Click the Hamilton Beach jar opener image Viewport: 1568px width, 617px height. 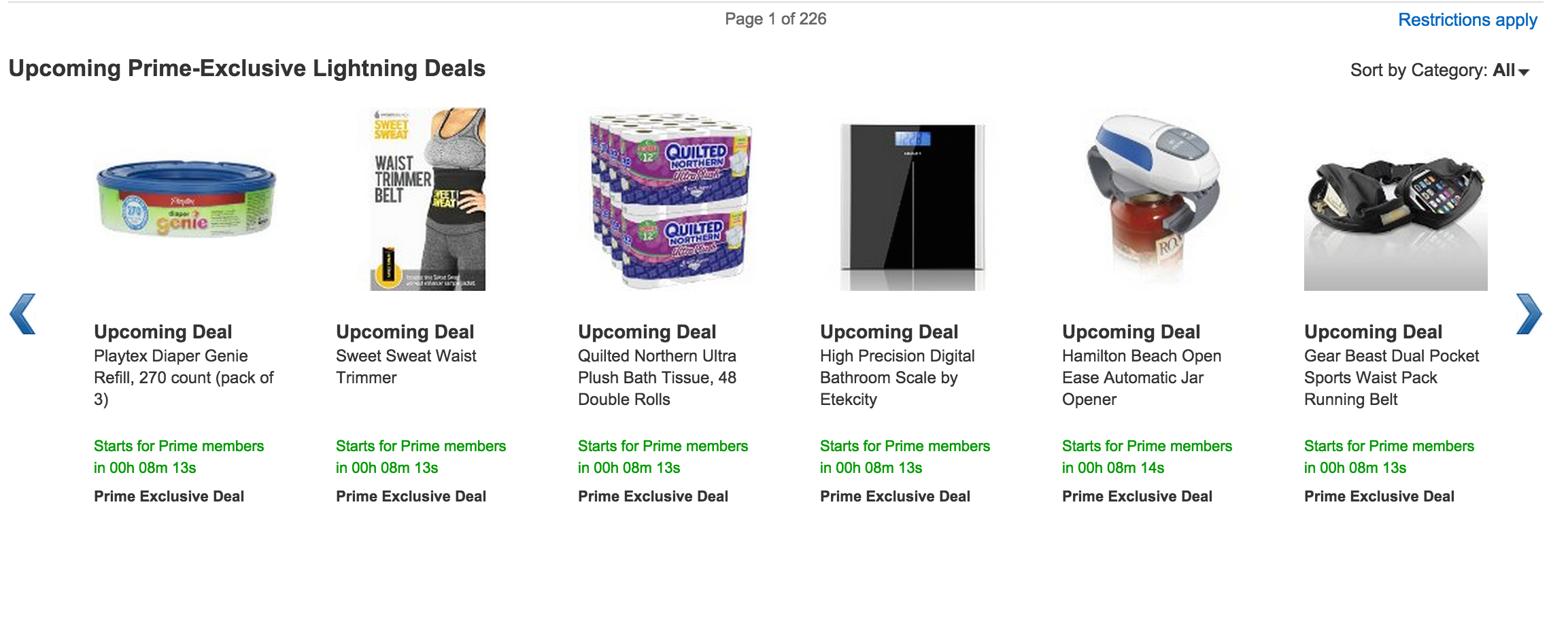1154,199
